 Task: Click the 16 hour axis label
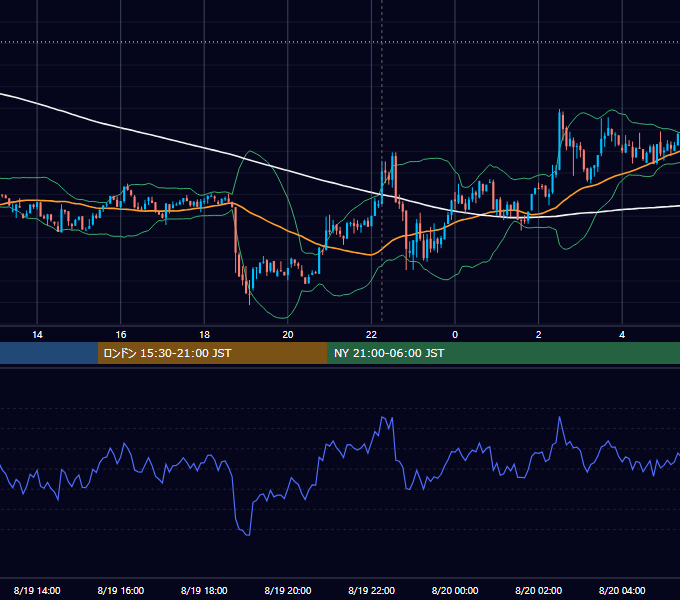121,335
